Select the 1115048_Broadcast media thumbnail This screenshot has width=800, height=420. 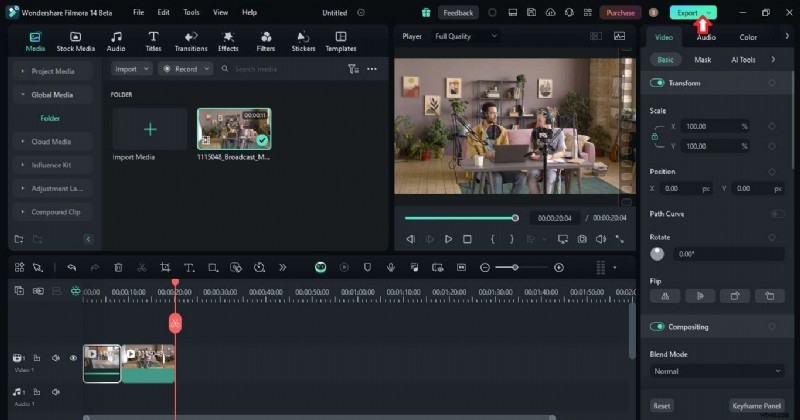(234, 129)
